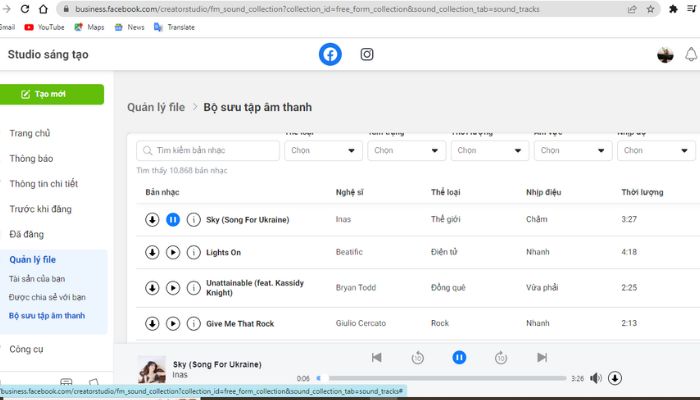Screen dimensions: 700x400
Task: Rewind 10 seconds in player
Action: point(417,358)
